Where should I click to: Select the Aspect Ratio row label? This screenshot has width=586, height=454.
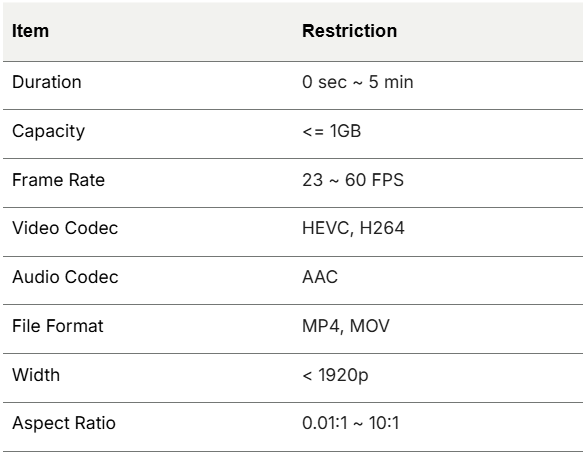[64, 423]
